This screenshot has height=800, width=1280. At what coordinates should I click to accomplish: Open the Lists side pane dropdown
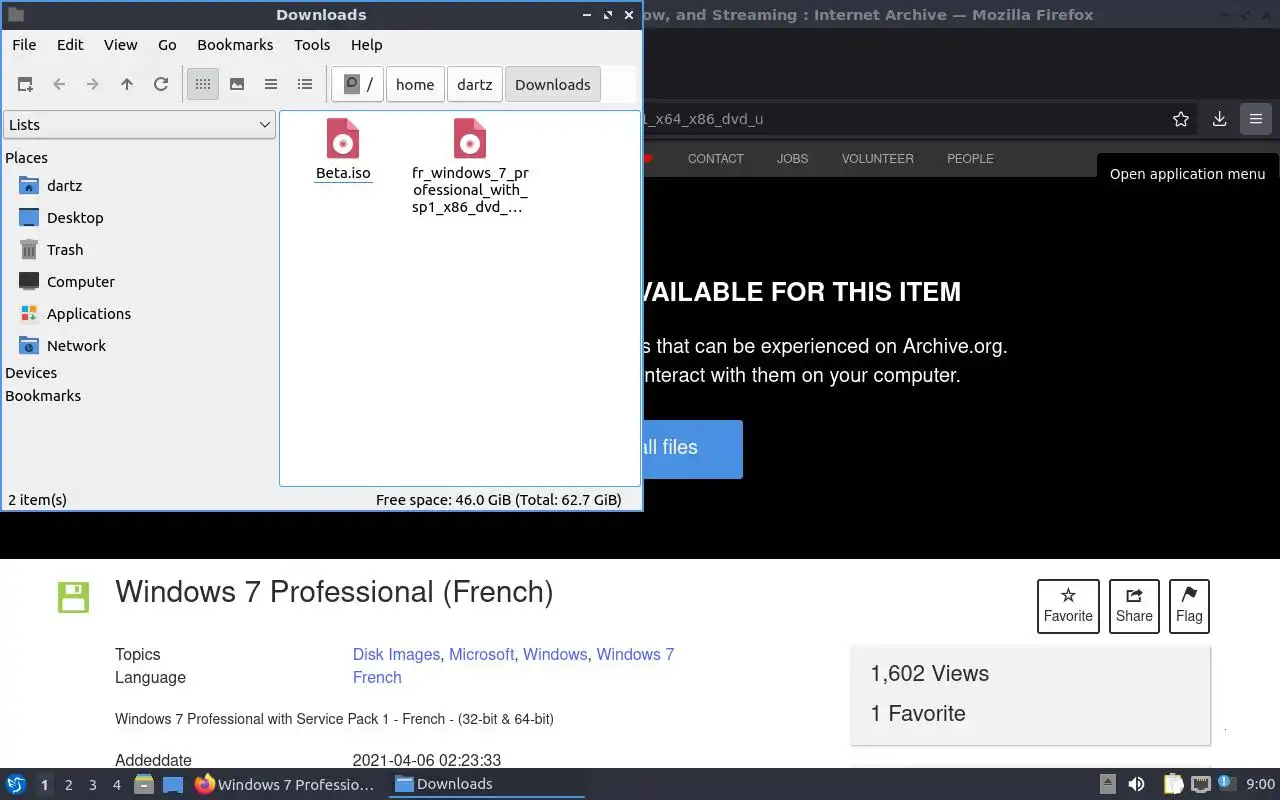pos(139,125)
